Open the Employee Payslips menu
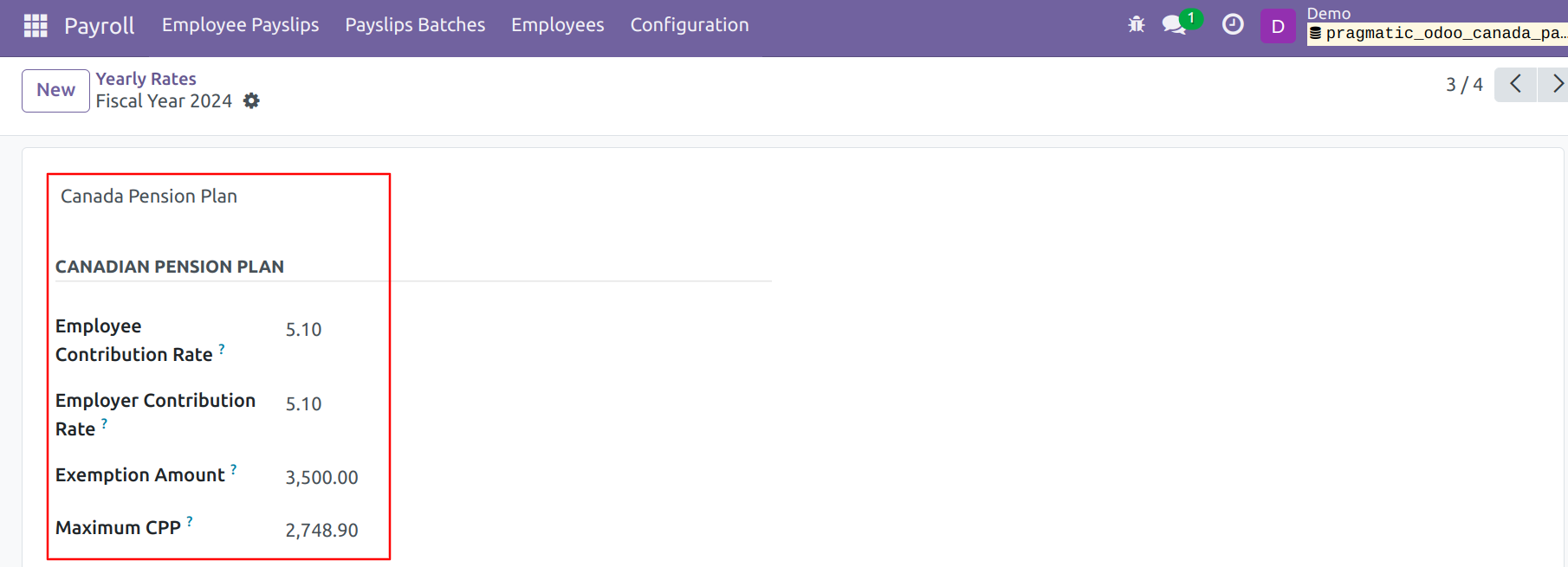Image resolution: width=1568 pixels, height=567 pixels. 240,25
